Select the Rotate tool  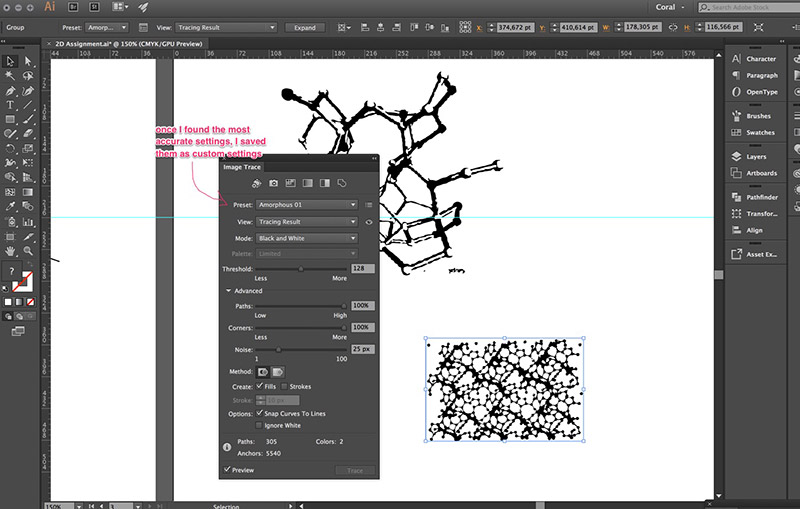click(x=10, y=148)
